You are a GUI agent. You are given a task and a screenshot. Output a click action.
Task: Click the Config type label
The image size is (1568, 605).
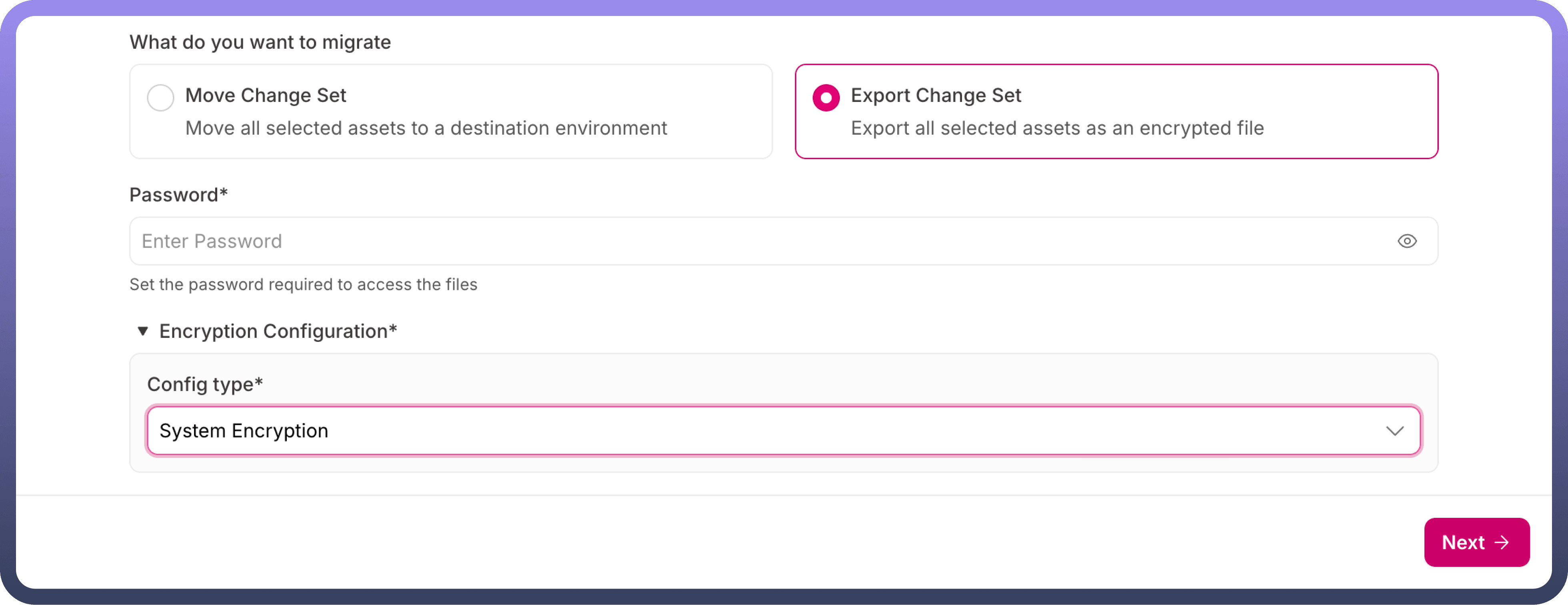[204, 384]
